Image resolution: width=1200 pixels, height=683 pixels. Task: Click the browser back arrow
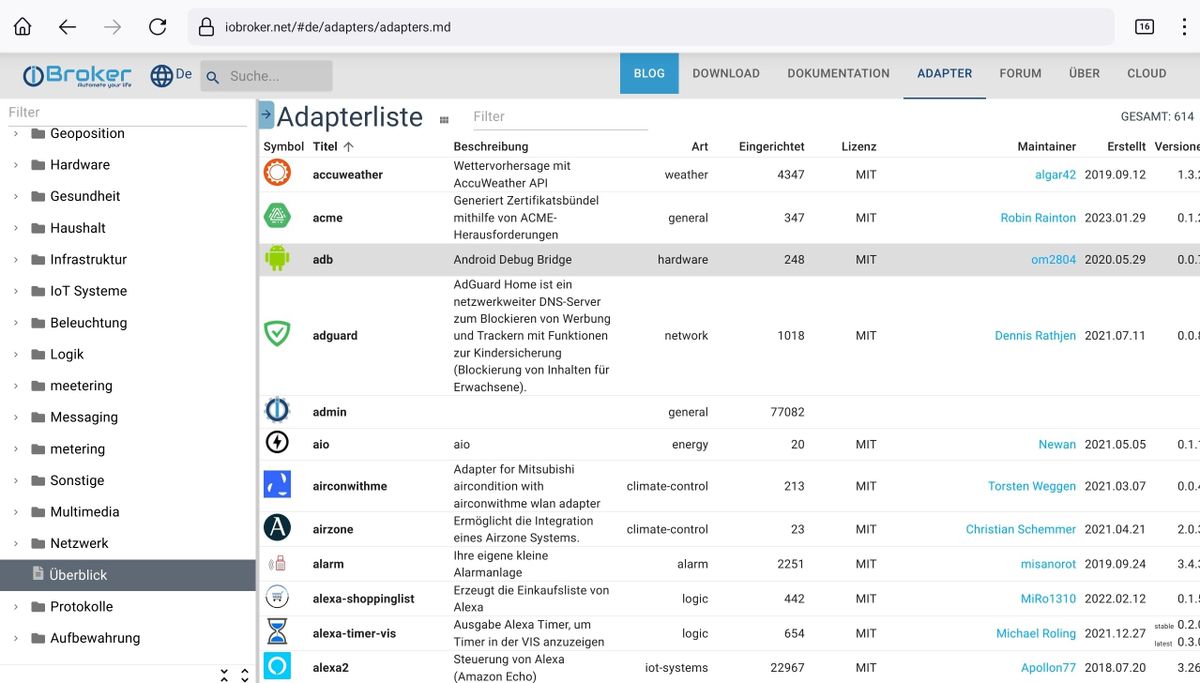point(67,27)
